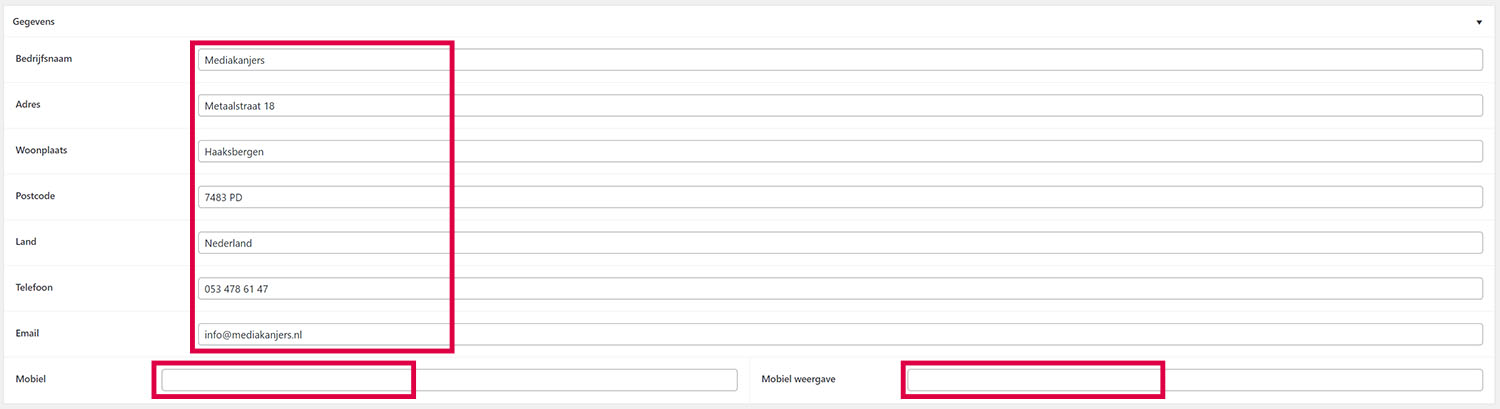Click the Email label
The height and width of the screenshot is (409, 1500).
27,333
